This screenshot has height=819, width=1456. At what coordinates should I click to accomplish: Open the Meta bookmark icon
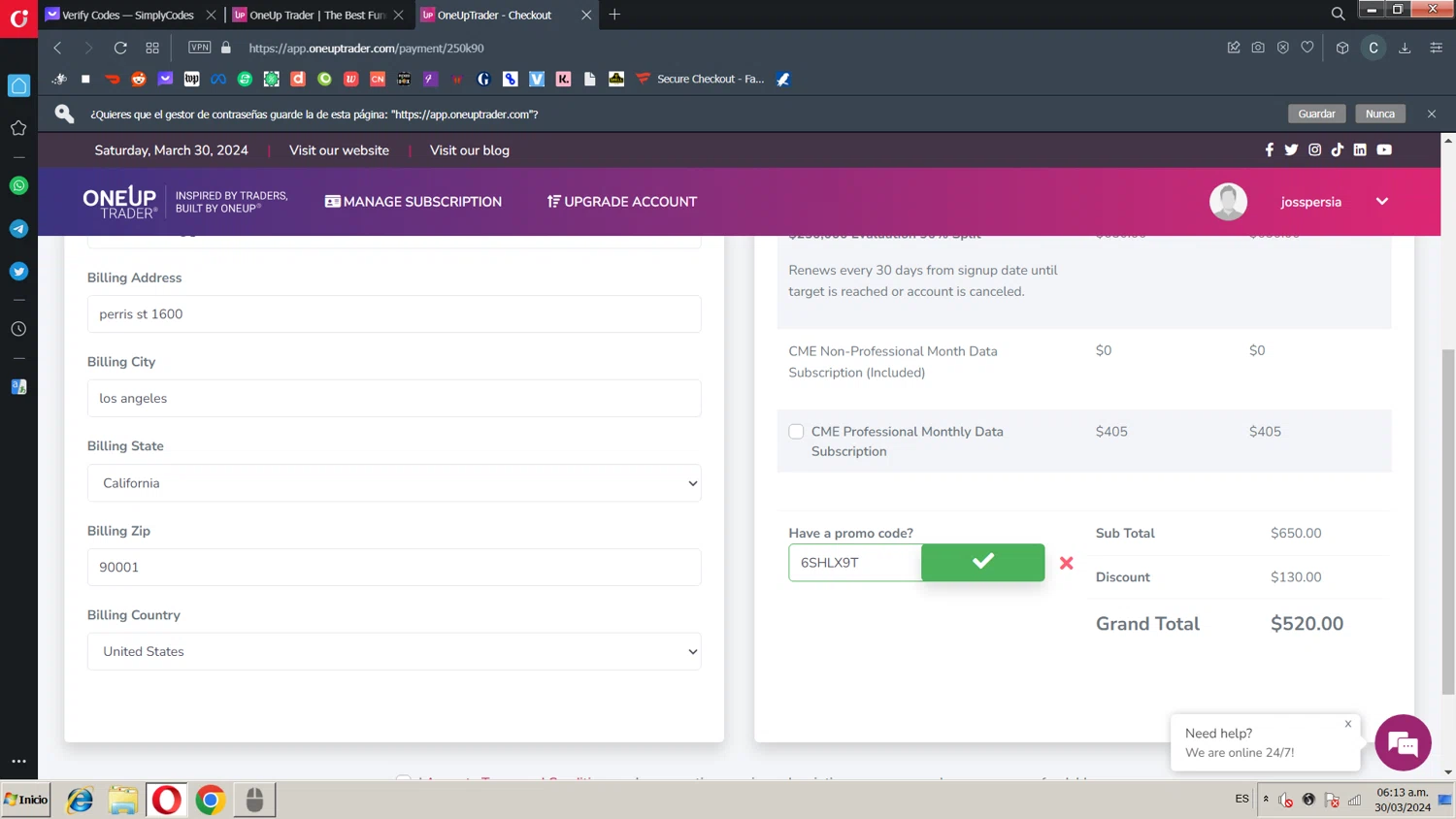point(218,79)
